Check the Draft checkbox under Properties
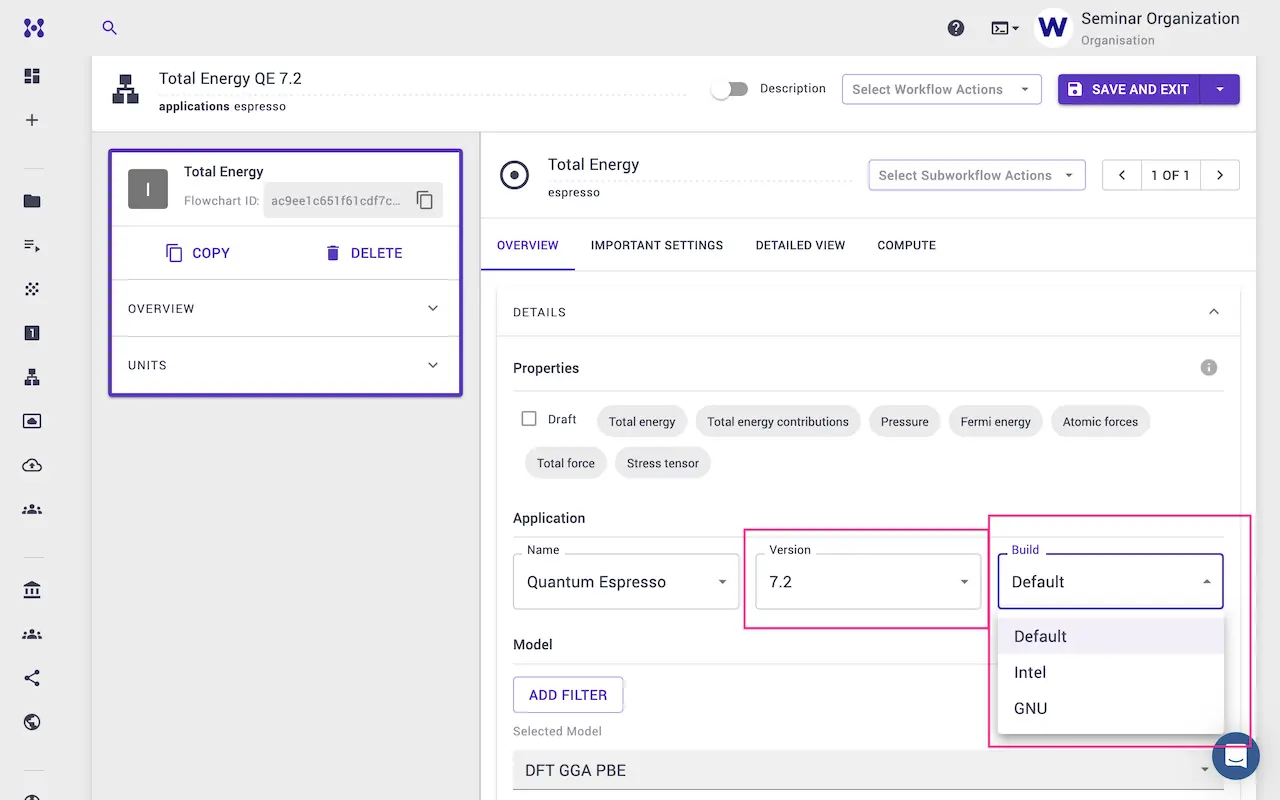The image size is (1280, 800). [529, 419]
